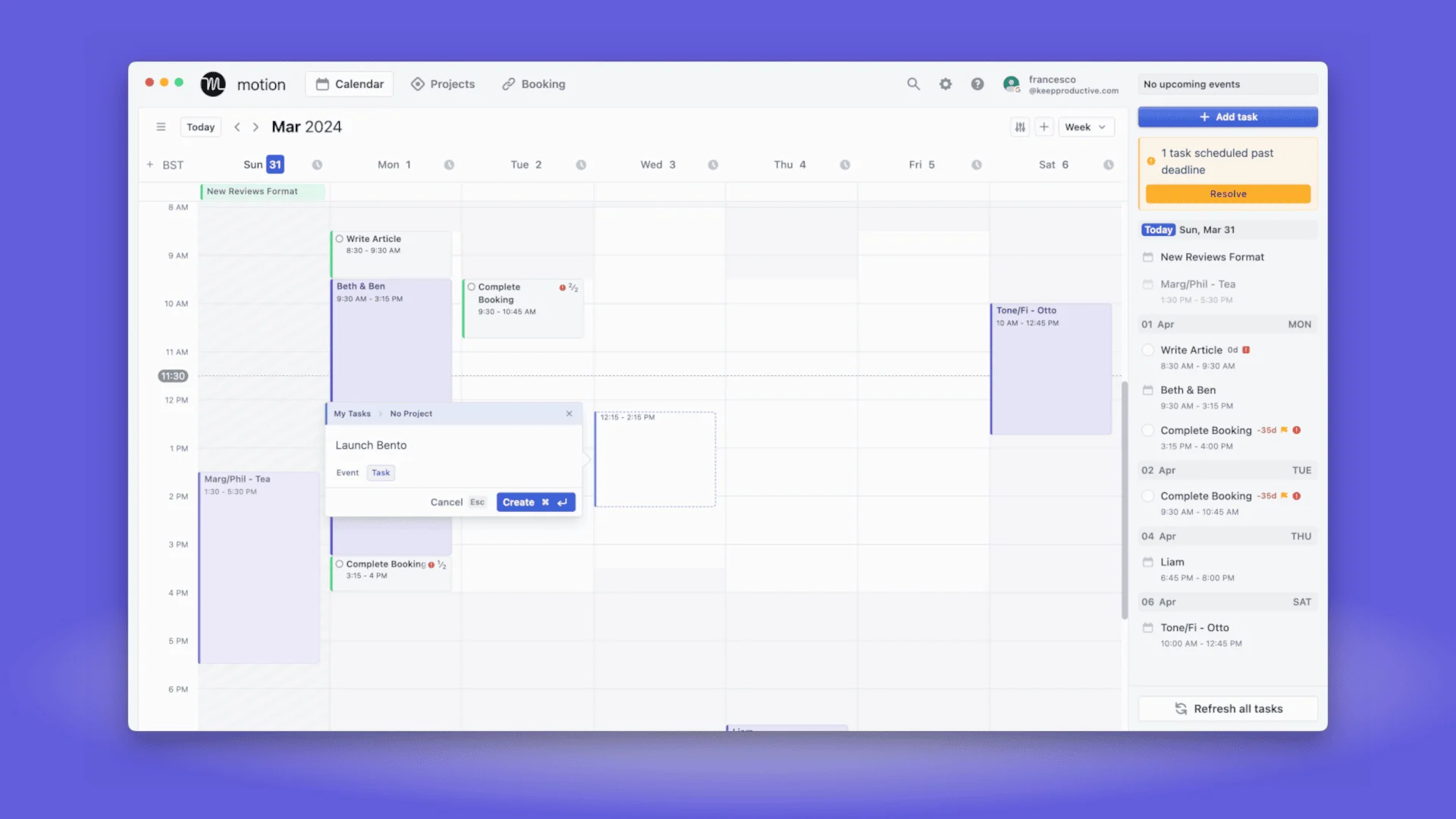This screenshot has height=819, width=1456.
Task: Click the help icon in toolbar
Action: [977, 83]
